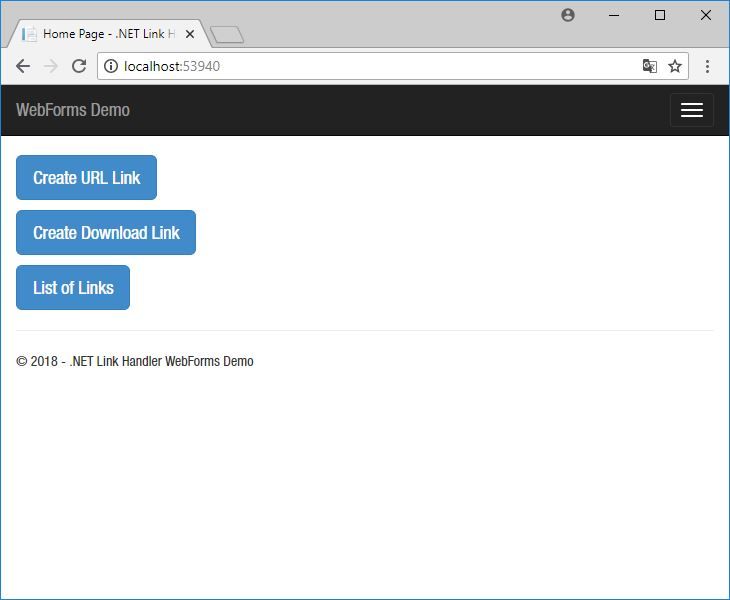
Task: Close the Home Page tab
Action: (189, 34)
